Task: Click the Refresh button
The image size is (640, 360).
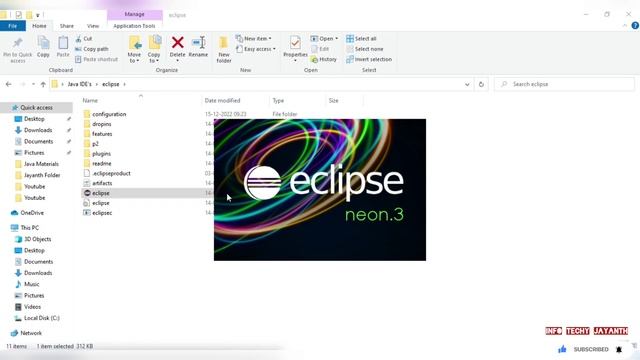Action: point(481,84)
